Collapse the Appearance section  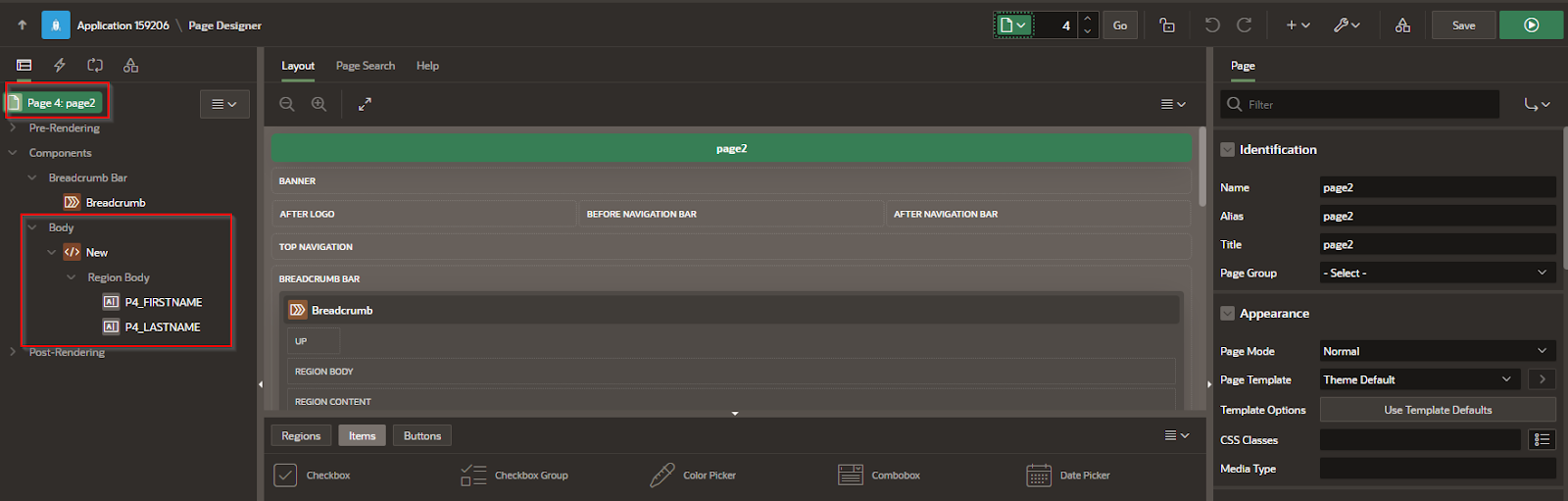click(x=1227, y=314)
